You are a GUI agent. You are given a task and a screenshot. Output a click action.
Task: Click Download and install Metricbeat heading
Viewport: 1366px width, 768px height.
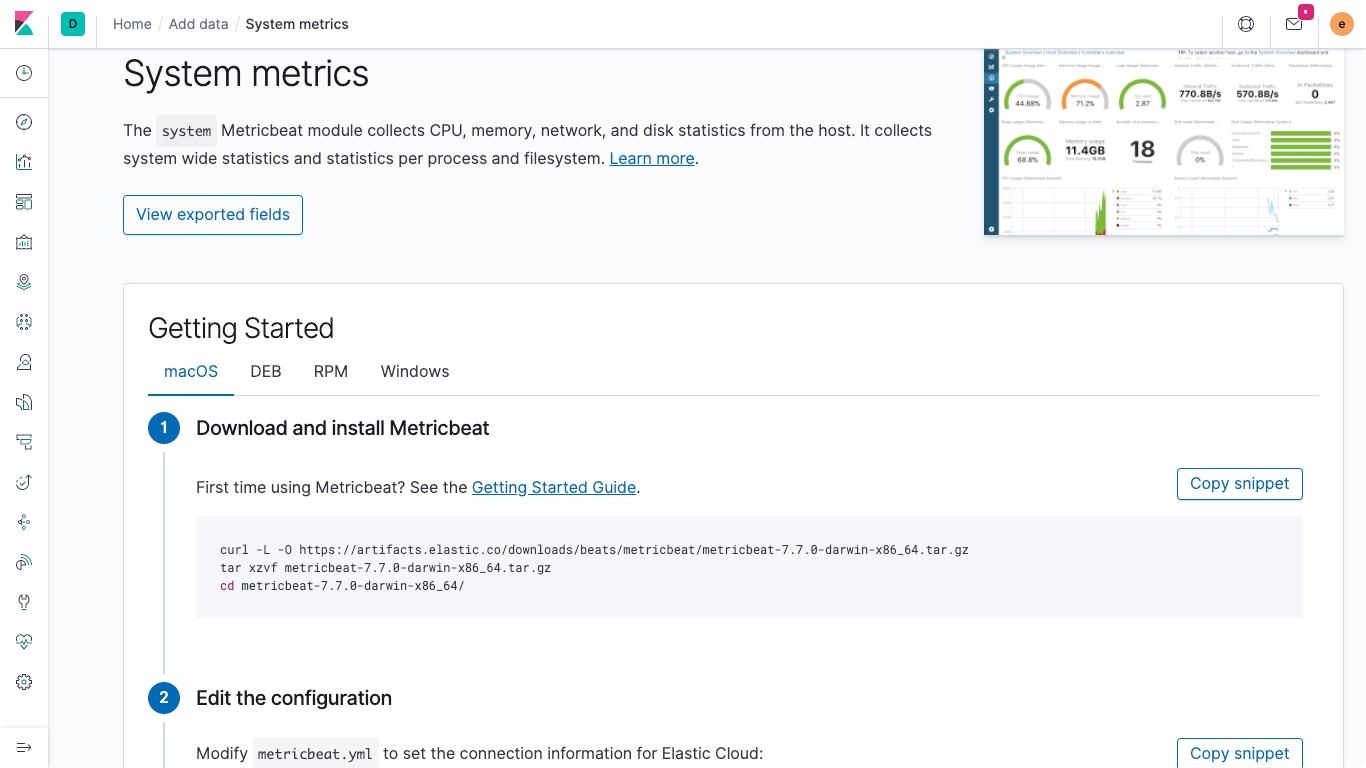pyautogui.click(x=343, y=428)
